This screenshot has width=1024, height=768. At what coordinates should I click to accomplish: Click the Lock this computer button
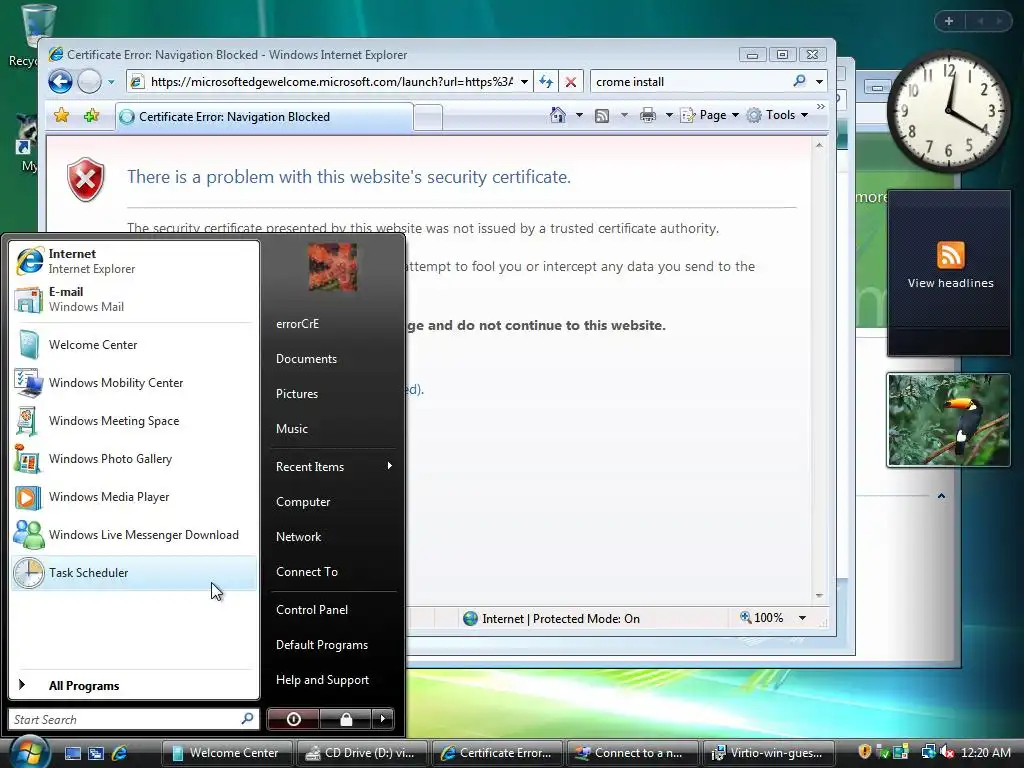(346, 719)
